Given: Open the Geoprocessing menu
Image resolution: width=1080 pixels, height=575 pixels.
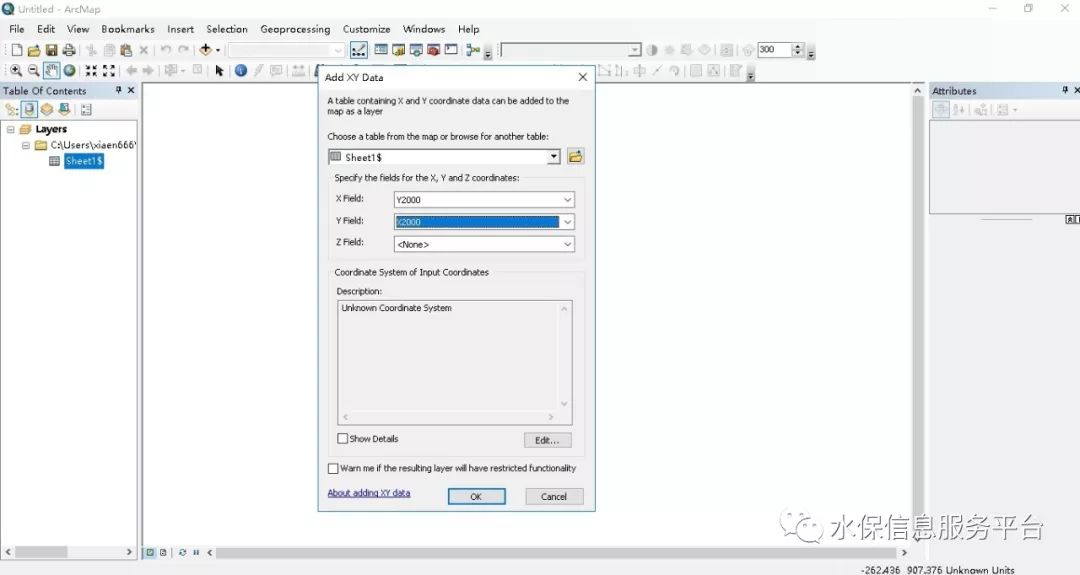Looking at the screenshot, I should [295, 29].
